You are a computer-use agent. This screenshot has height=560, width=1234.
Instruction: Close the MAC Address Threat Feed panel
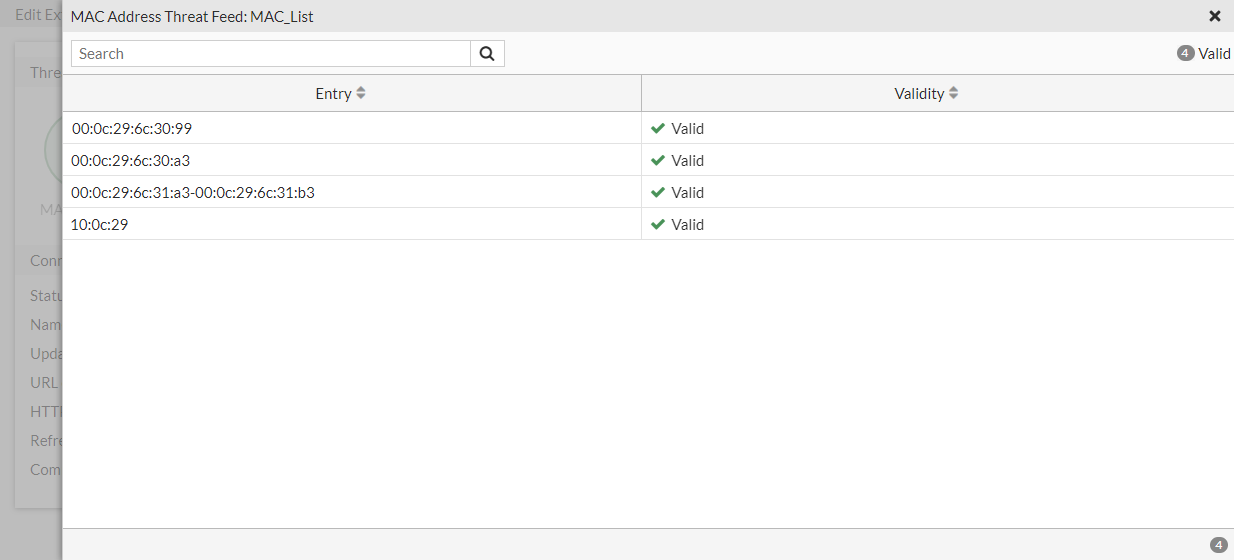[x=1215, y=16]
